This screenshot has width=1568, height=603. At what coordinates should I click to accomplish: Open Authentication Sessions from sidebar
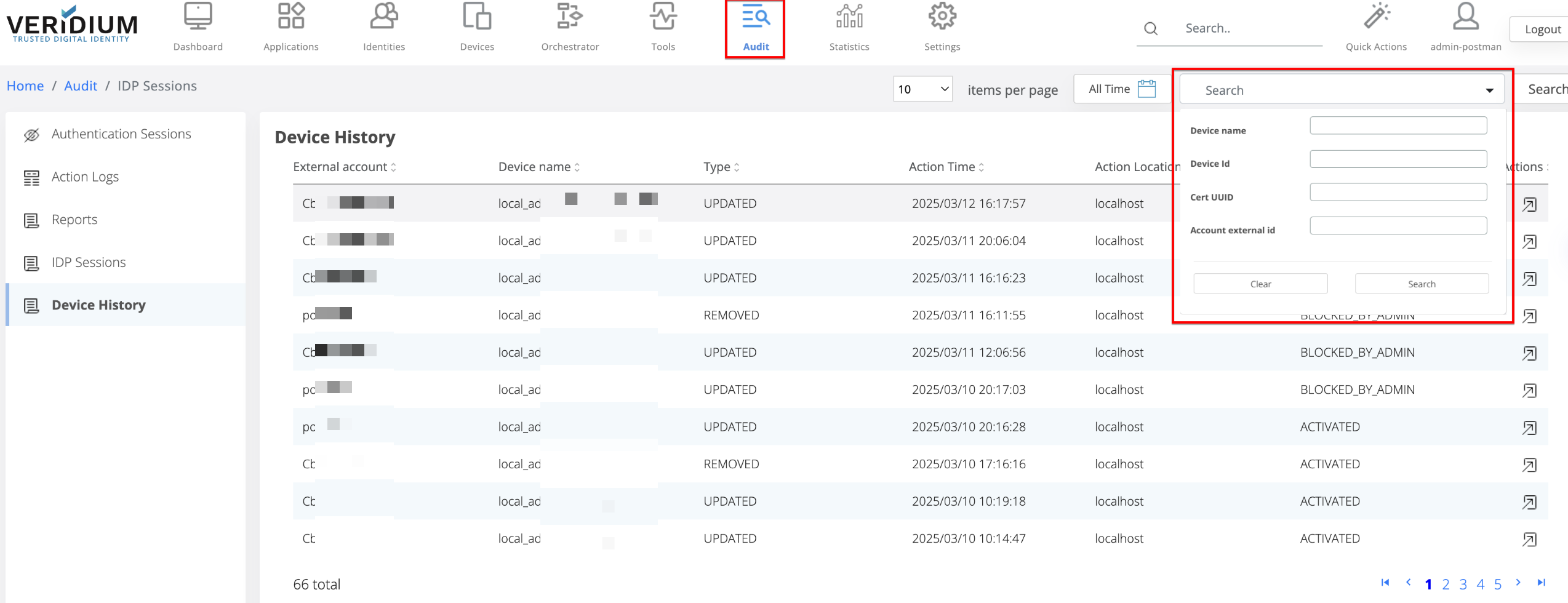point(121,134)
